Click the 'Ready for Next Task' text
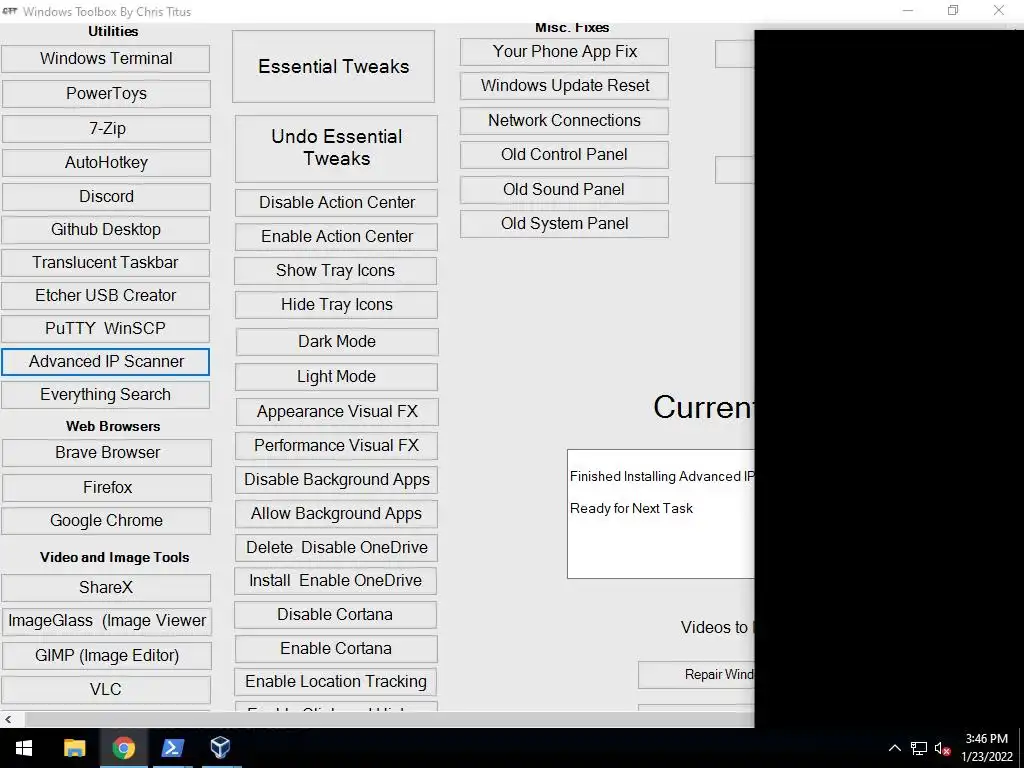 point(632,509)
